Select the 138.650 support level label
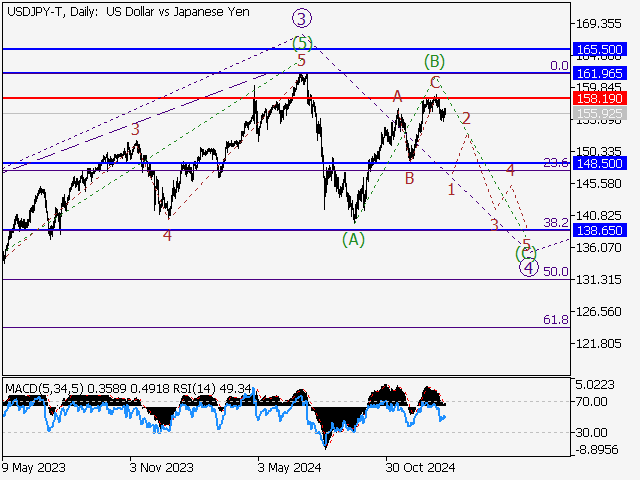 [x=600, y=230]
